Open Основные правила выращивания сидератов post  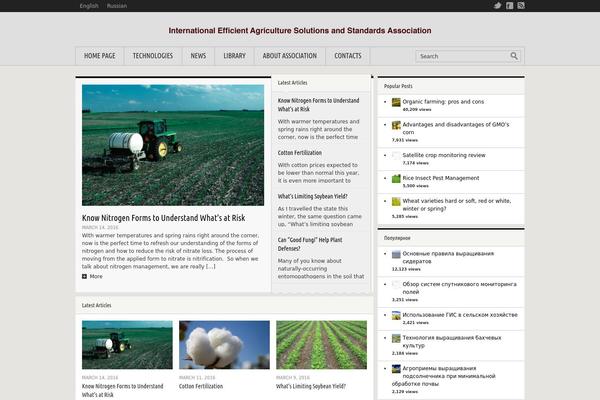coord(448,257)
